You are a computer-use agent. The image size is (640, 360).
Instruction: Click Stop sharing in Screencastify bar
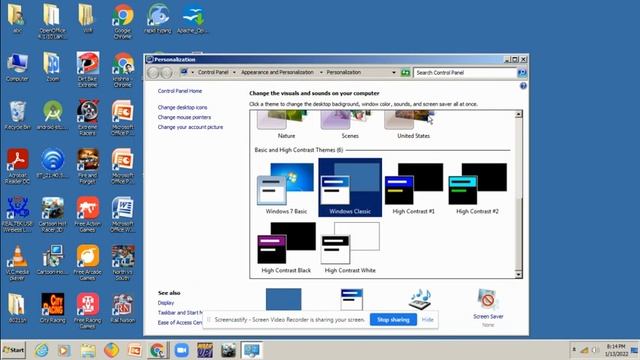pos(393,320)
